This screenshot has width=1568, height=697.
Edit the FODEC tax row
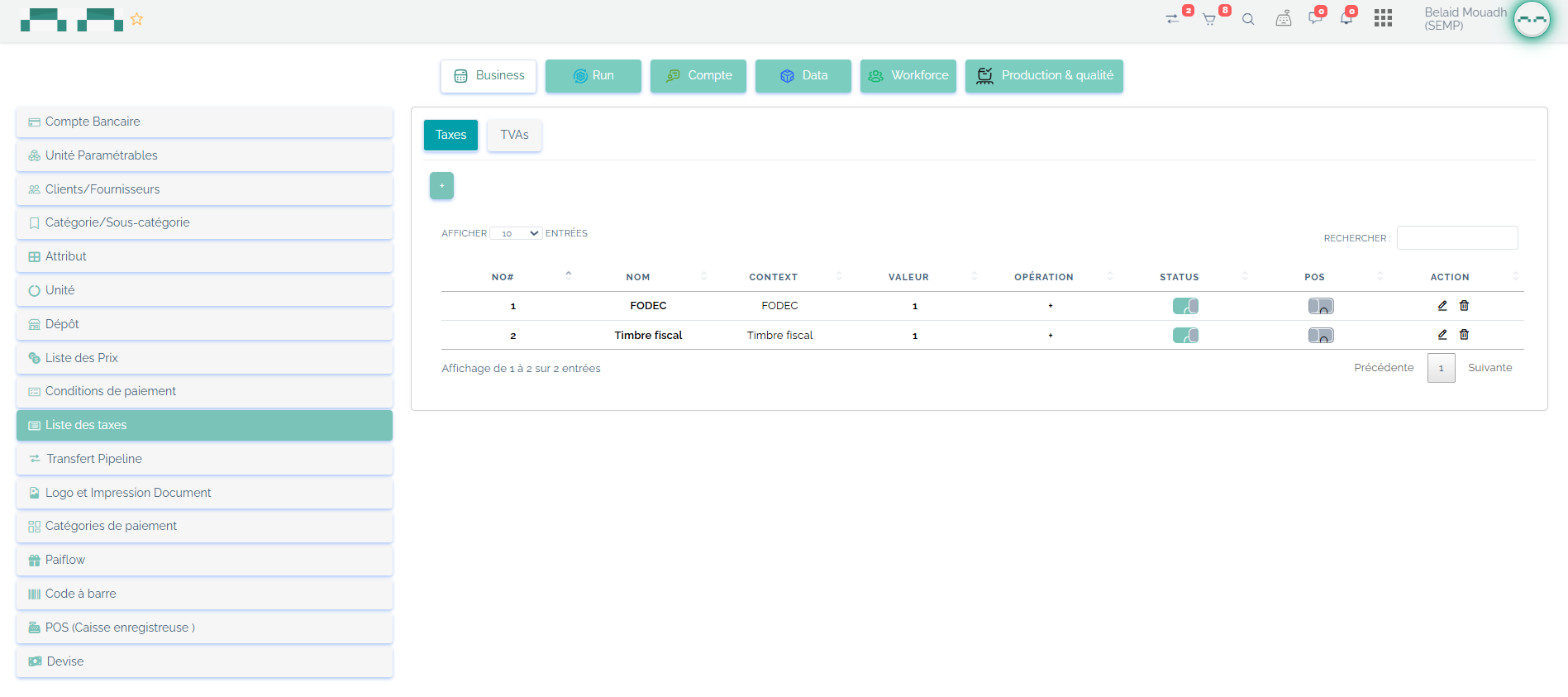1442,305
